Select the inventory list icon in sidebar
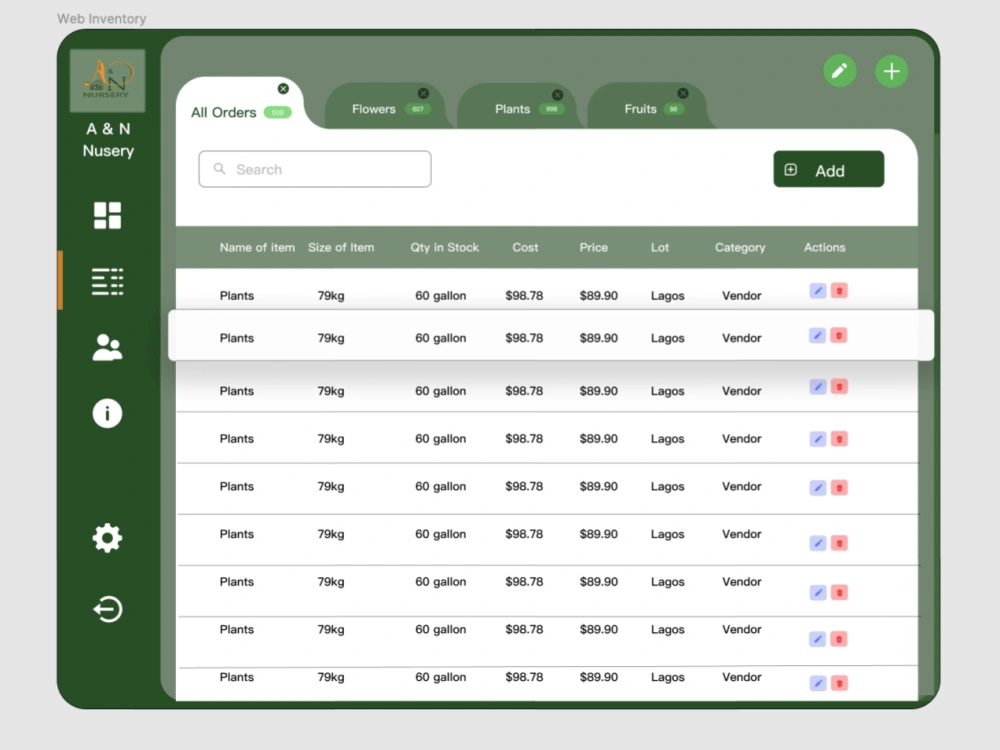 [x=107, y=281]
